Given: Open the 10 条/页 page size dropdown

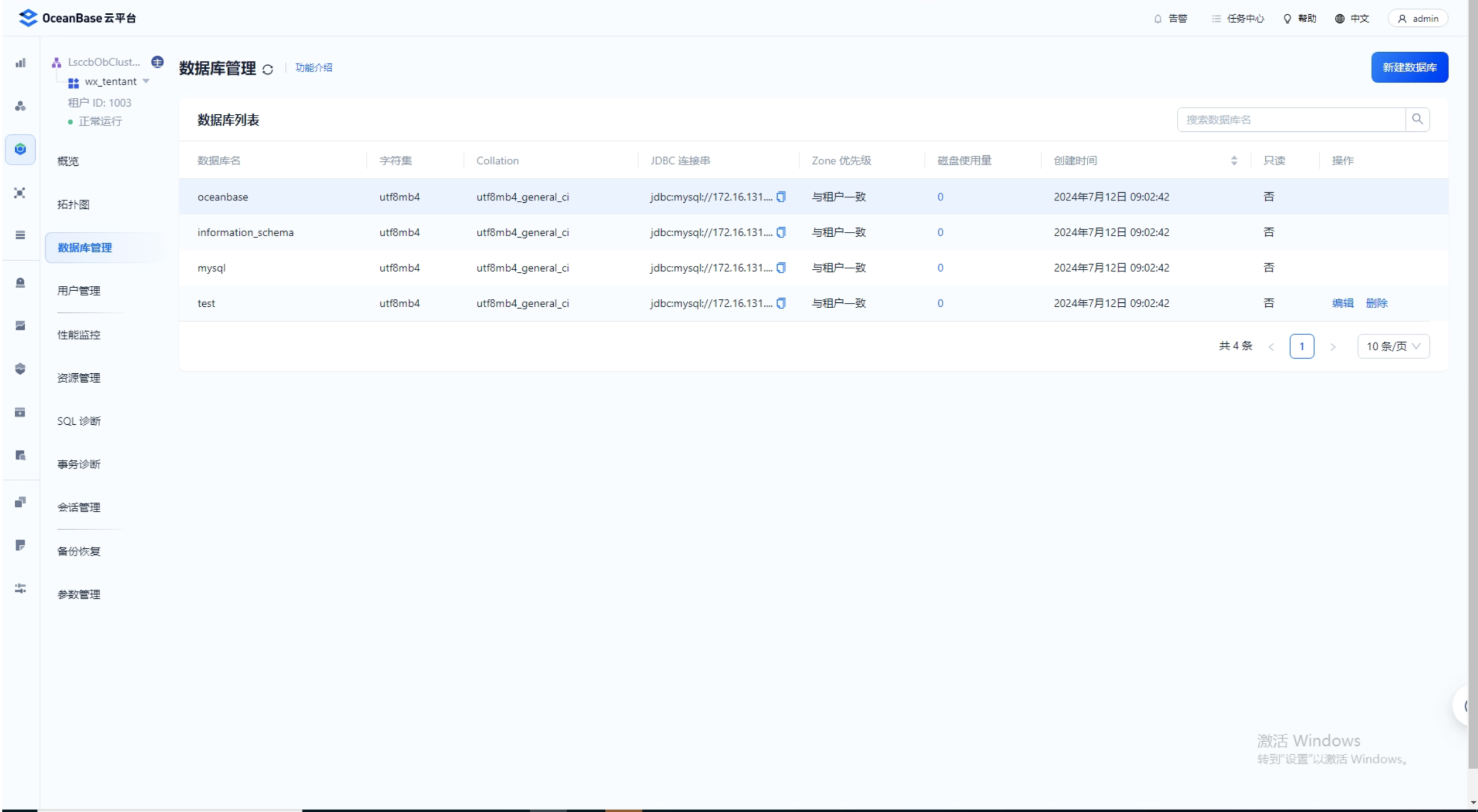Looking at the screenshot, I should tap(1393, 346).
